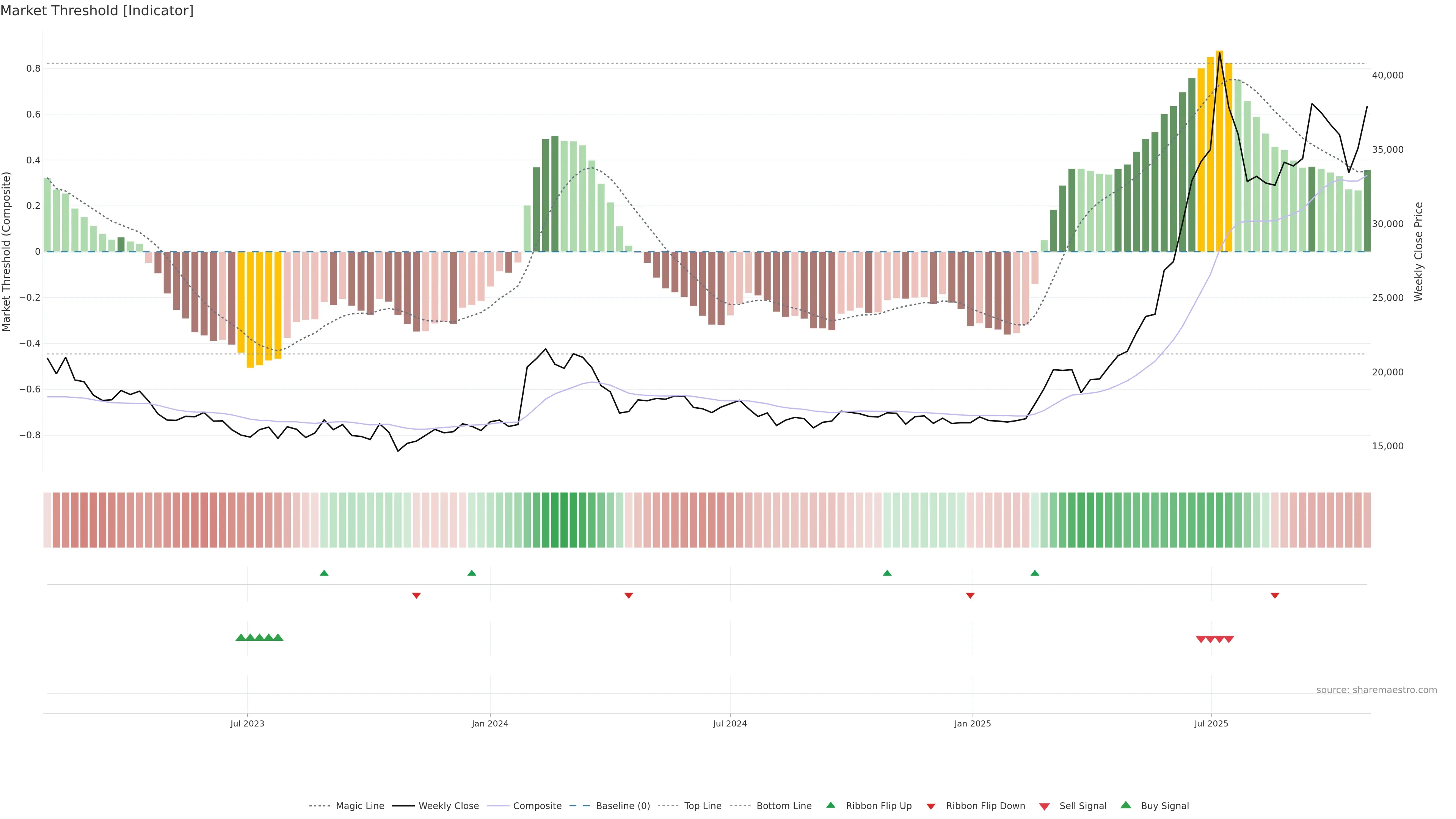
Task: Click Sell Signal legend triangle
Action: (x=1044, y=806)
